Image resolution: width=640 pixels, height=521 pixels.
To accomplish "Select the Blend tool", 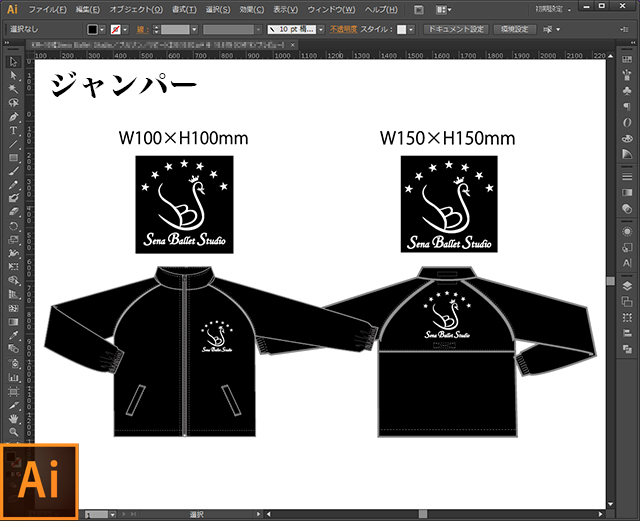I will (13, 349).
